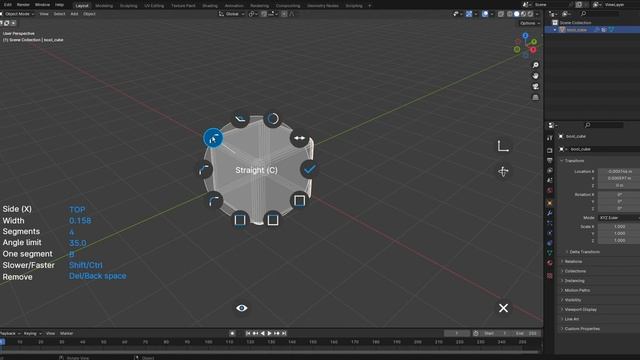Image resolution: width=640 pixels, height=360 pixels.
Task: Open rotation Mode XYZ Euler dropdown
Action: tap(618, 218)
